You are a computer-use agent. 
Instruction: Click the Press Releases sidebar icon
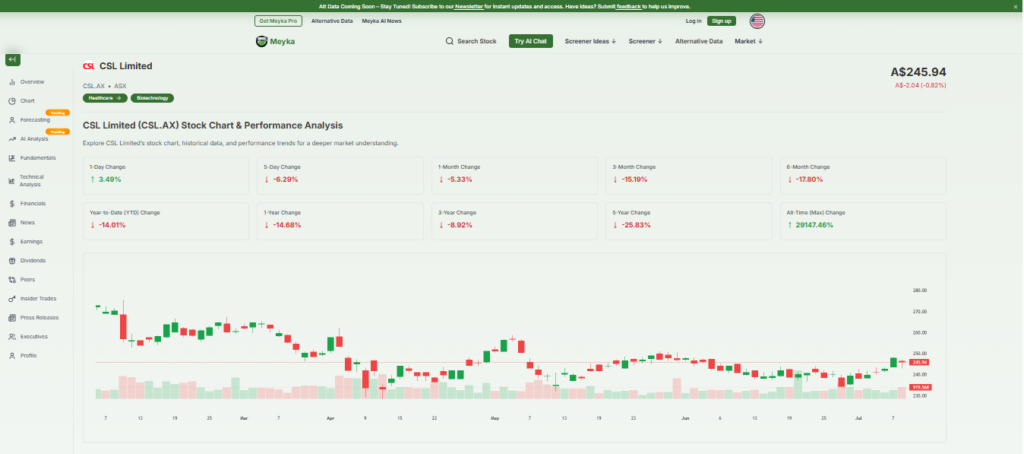pos(11,317)
